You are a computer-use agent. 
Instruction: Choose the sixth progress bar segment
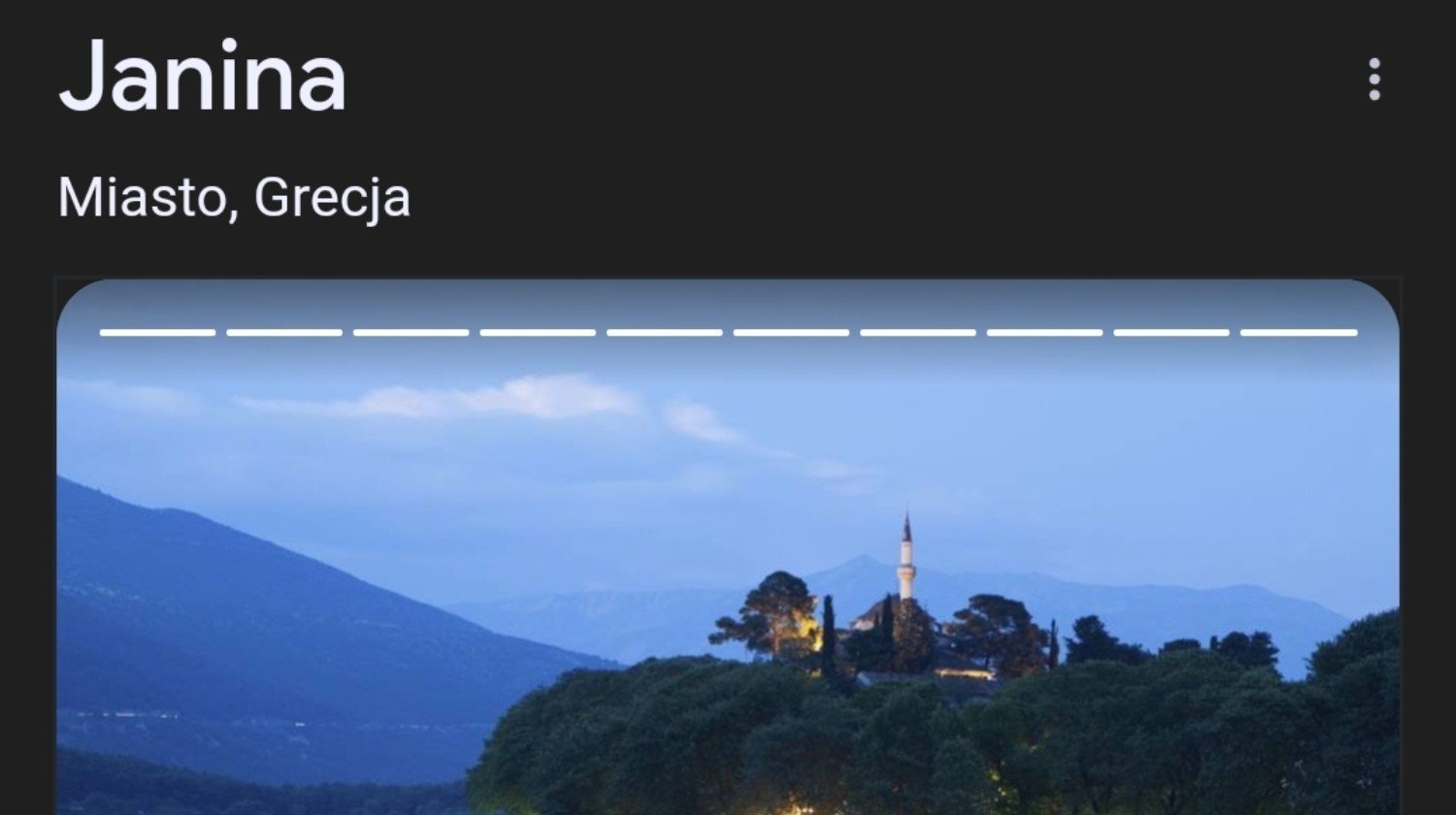[791, 333]
